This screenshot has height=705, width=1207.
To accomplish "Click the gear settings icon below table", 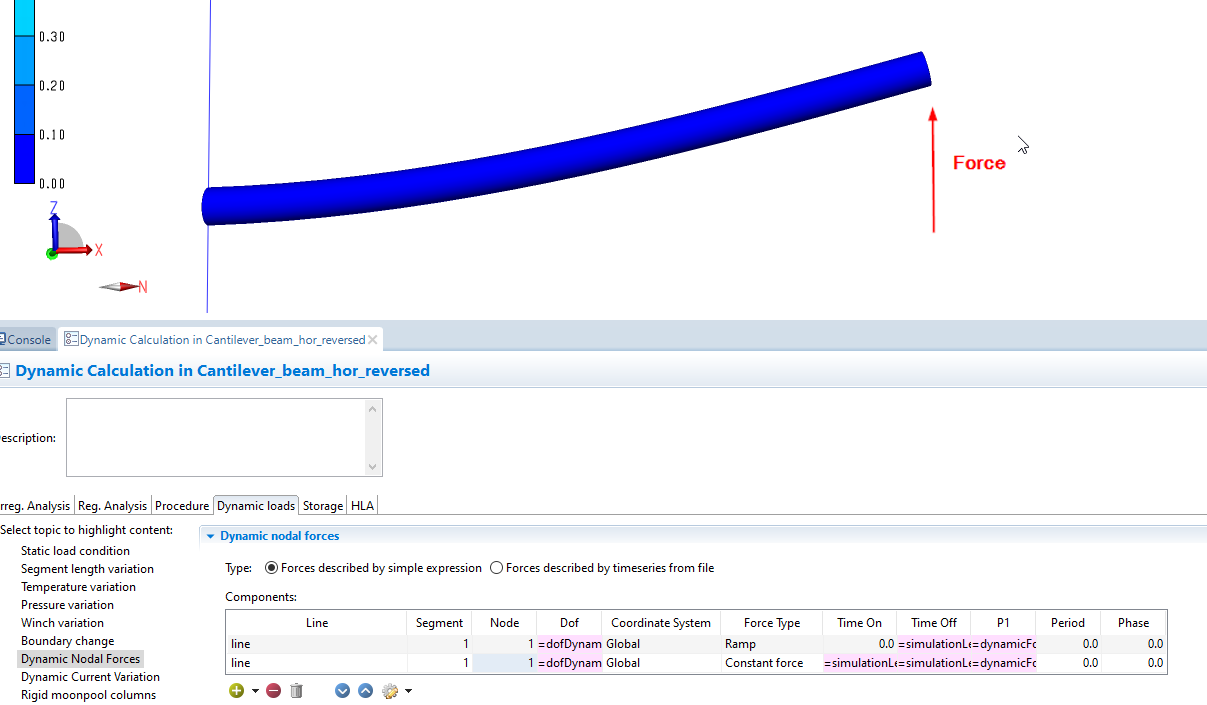I will [x=390, y=691].
